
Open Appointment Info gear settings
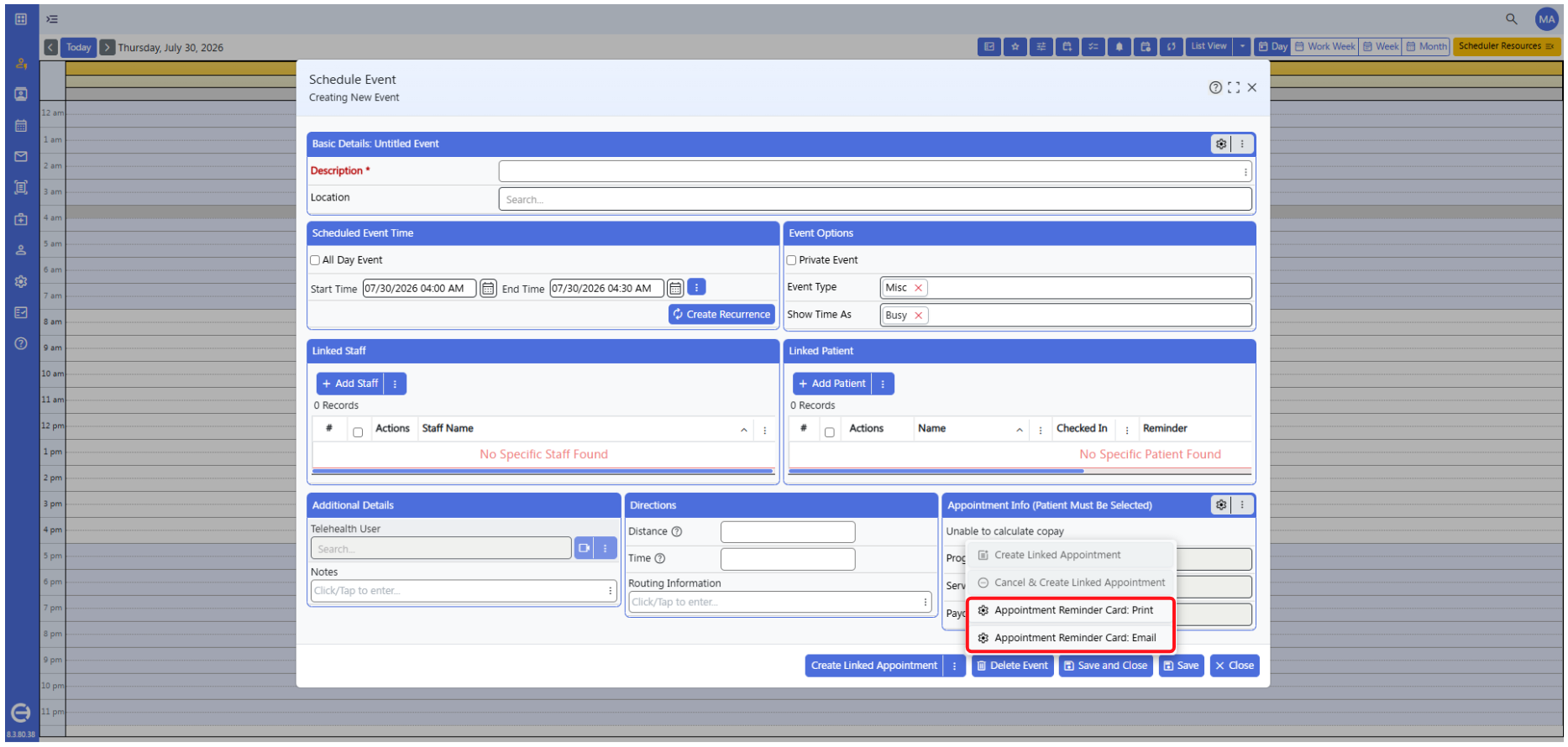[x=1221, y=505]
